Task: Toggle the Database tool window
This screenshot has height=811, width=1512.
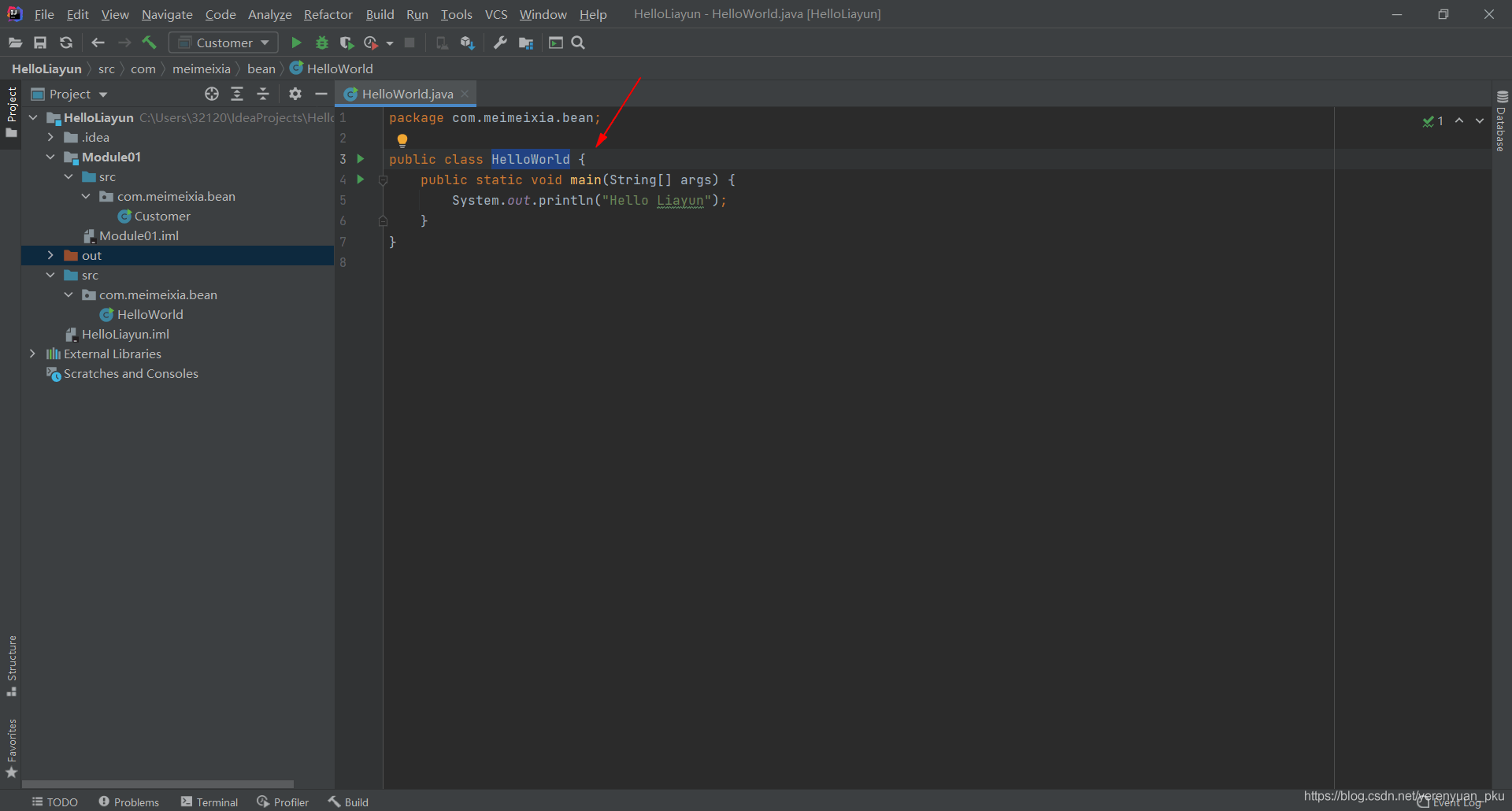Action: pos(1502,122)
